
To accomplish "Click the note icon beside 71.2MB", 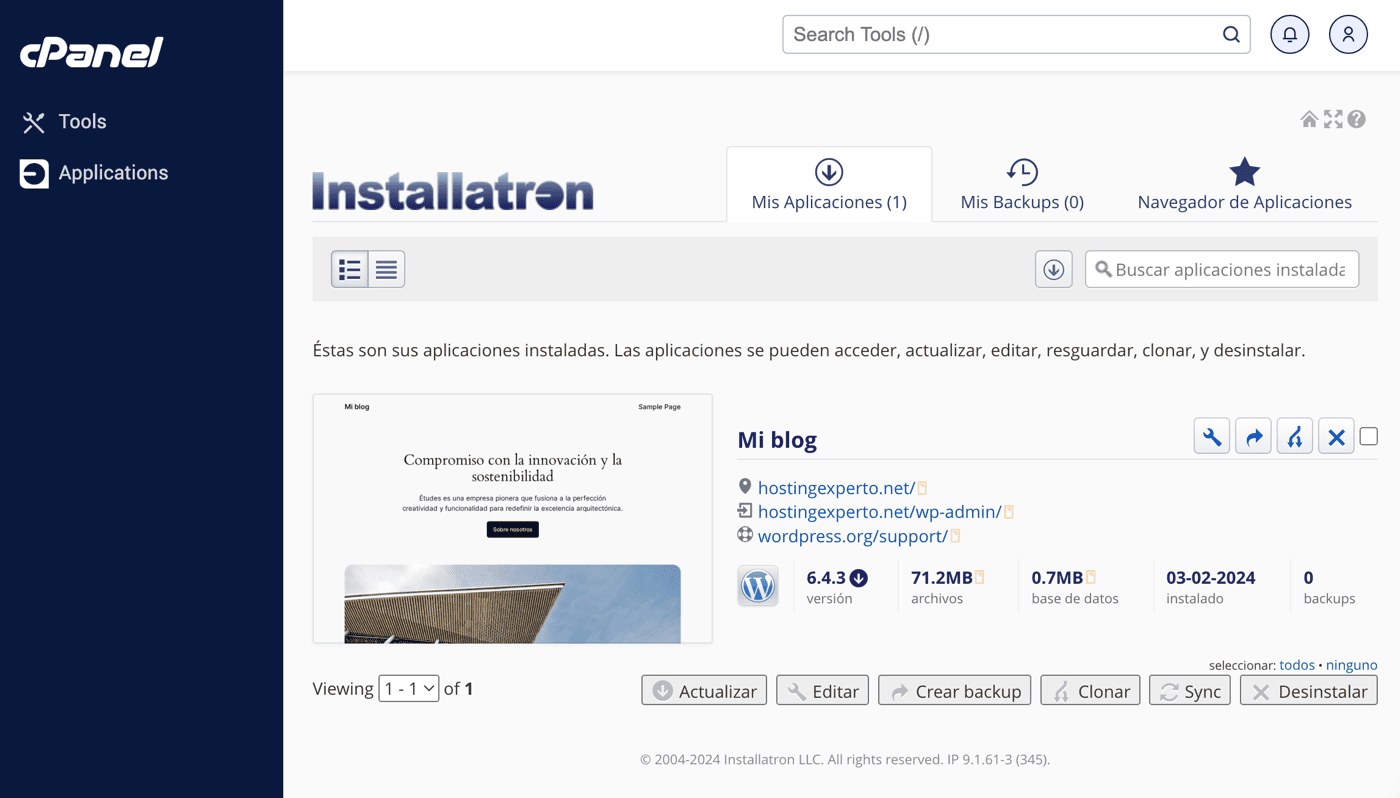I will [980, 577].
